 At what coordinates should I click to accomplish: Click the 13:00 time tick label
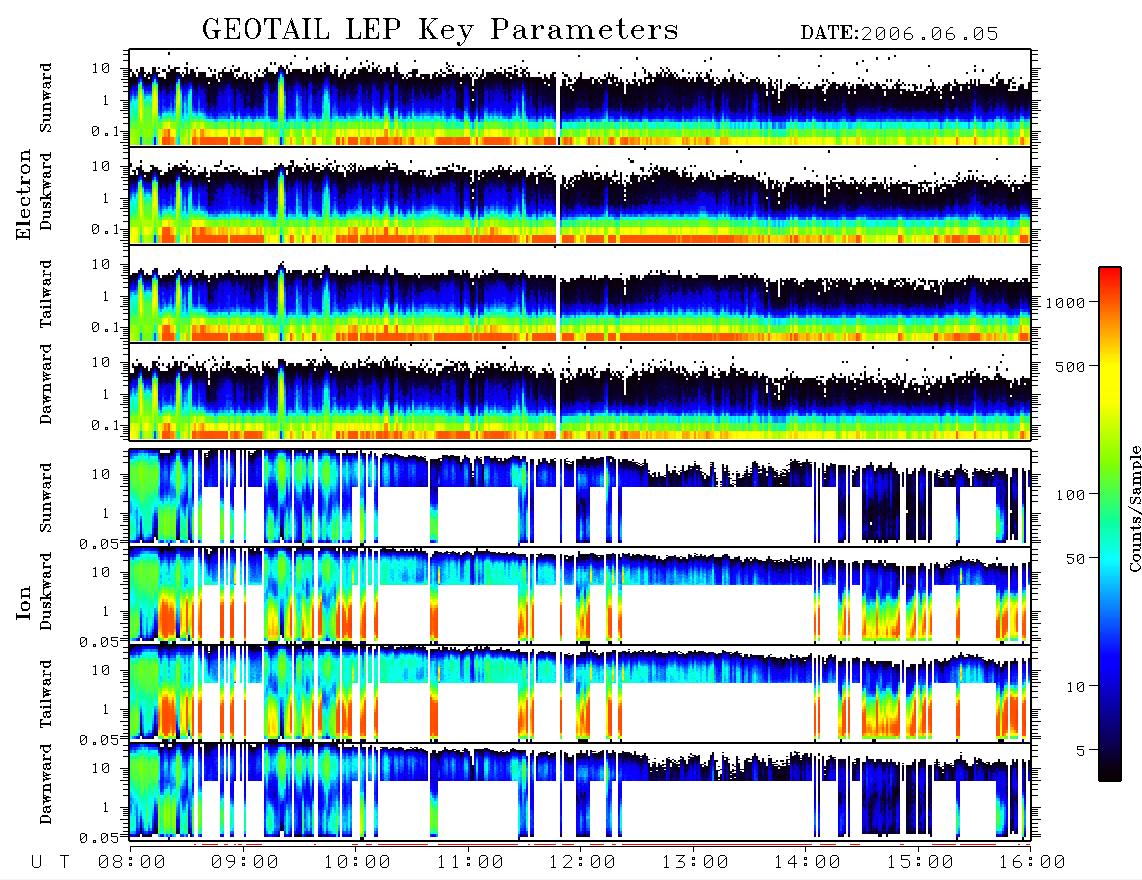coord(695,862)
